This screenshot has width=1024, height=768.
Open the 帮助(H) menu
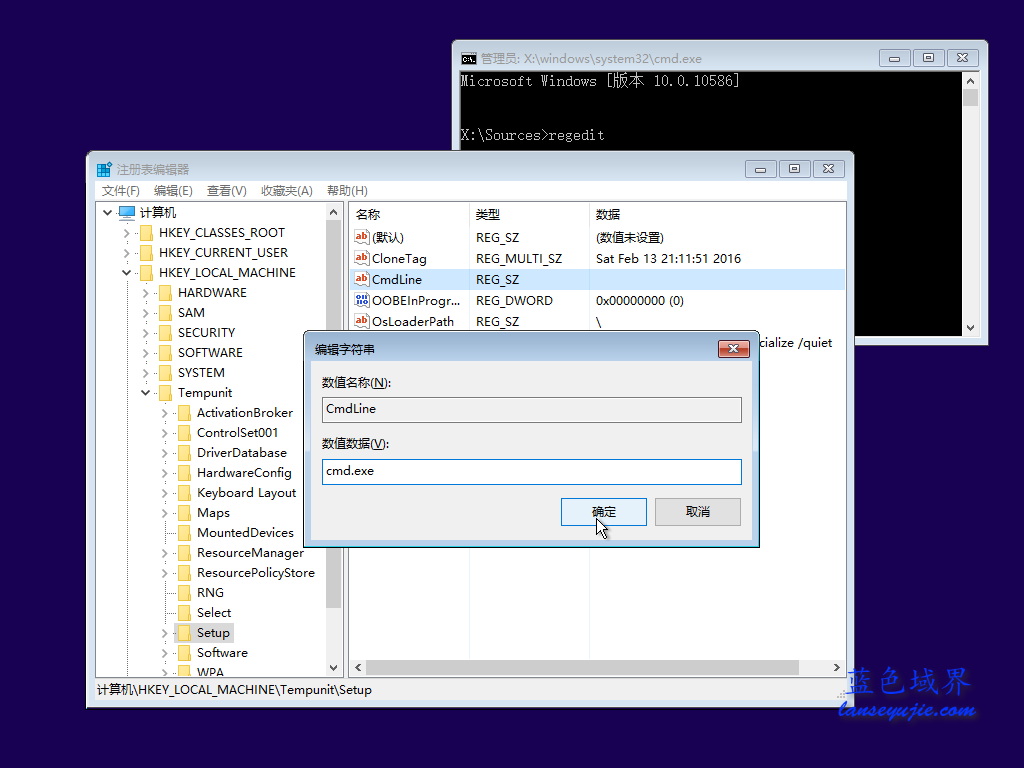tap(347, 191)
